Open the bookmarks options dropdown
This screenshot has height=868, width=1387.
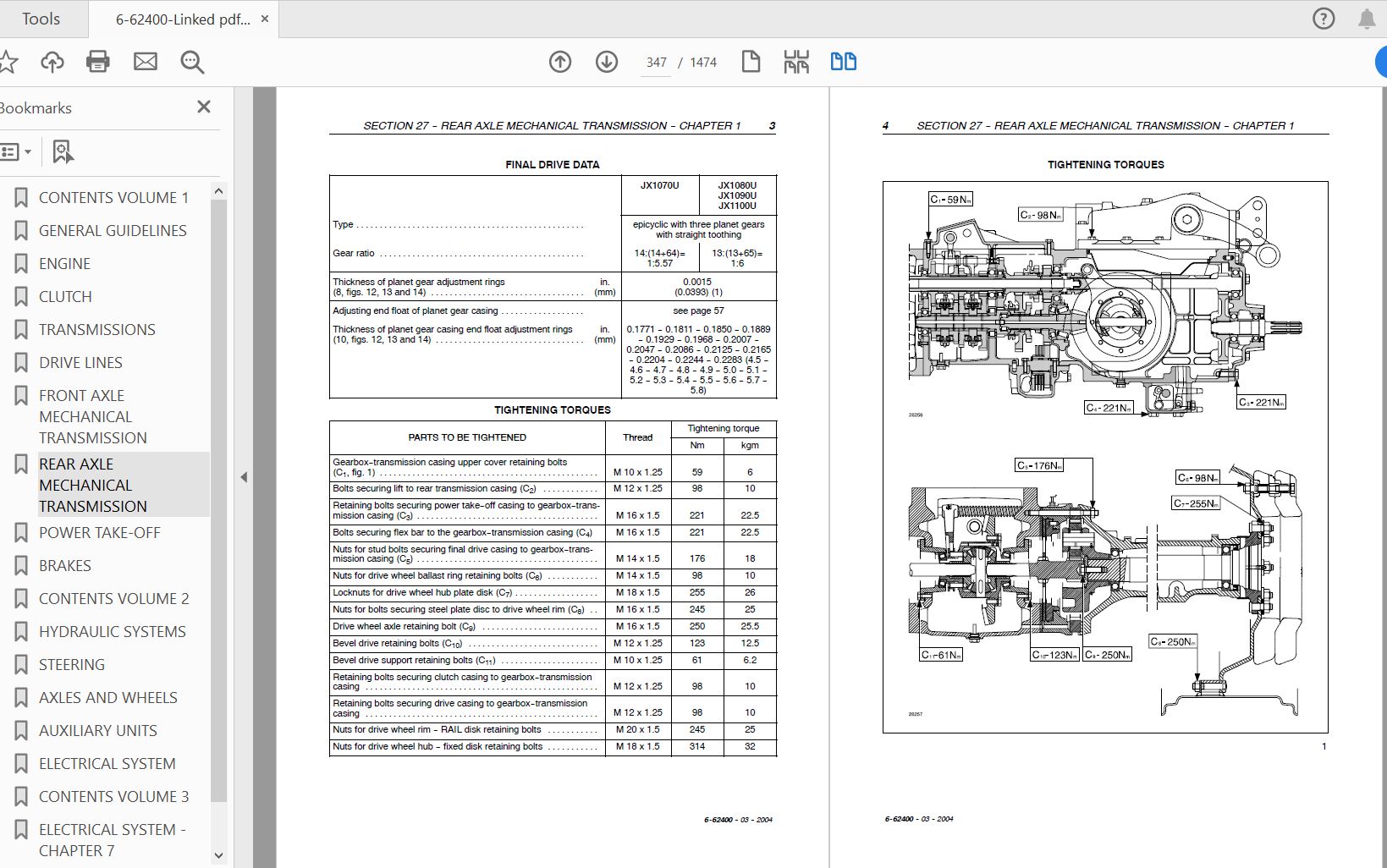click(x=16, y=152)
